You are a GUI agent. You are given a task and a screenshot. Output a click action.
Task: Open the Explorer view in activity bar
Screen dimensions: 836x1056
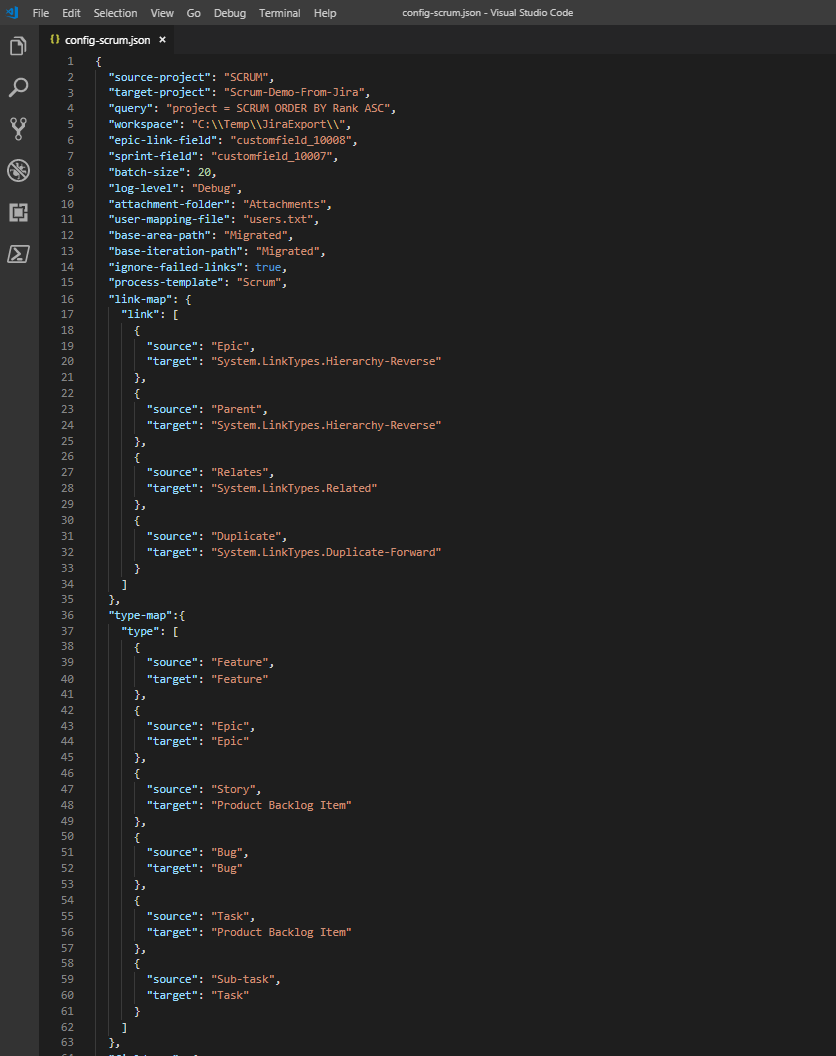[18, 46]
